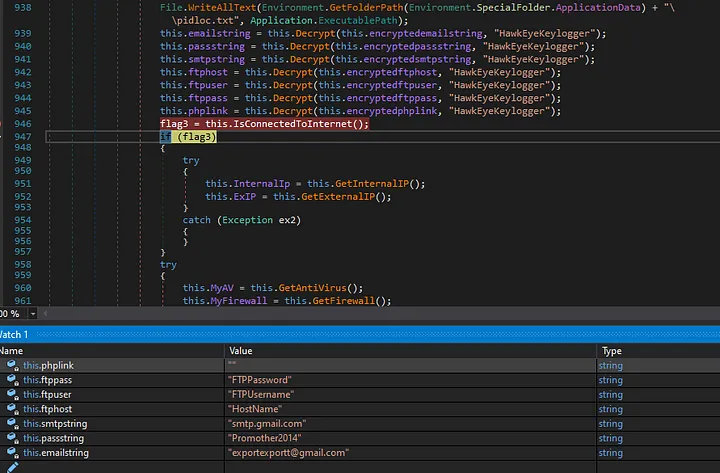Click the string type of this.phplink
This screenshot has width=720, height=473.
[610, 366]
